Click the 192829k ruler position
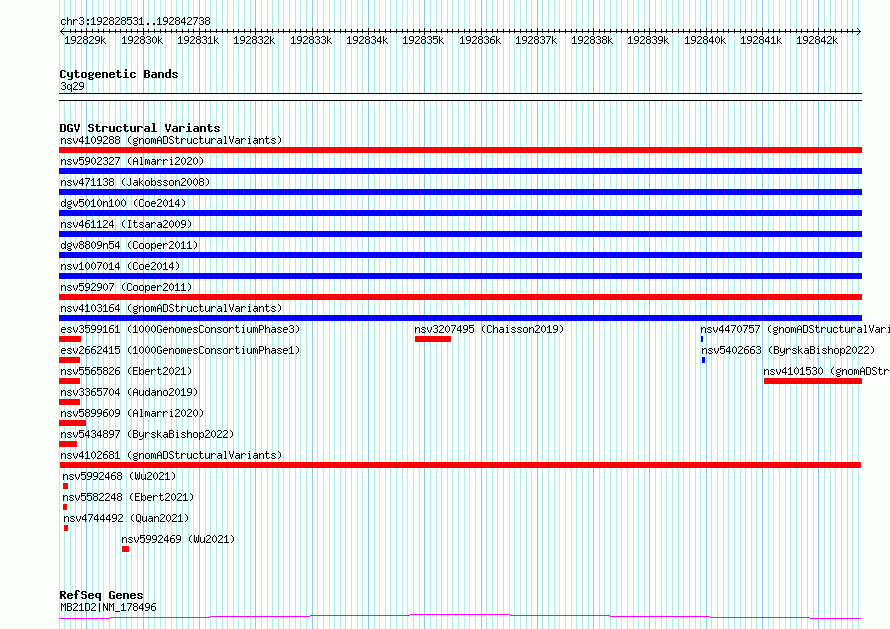The height and width of the screenshot is (629, 890). point(85,40)
